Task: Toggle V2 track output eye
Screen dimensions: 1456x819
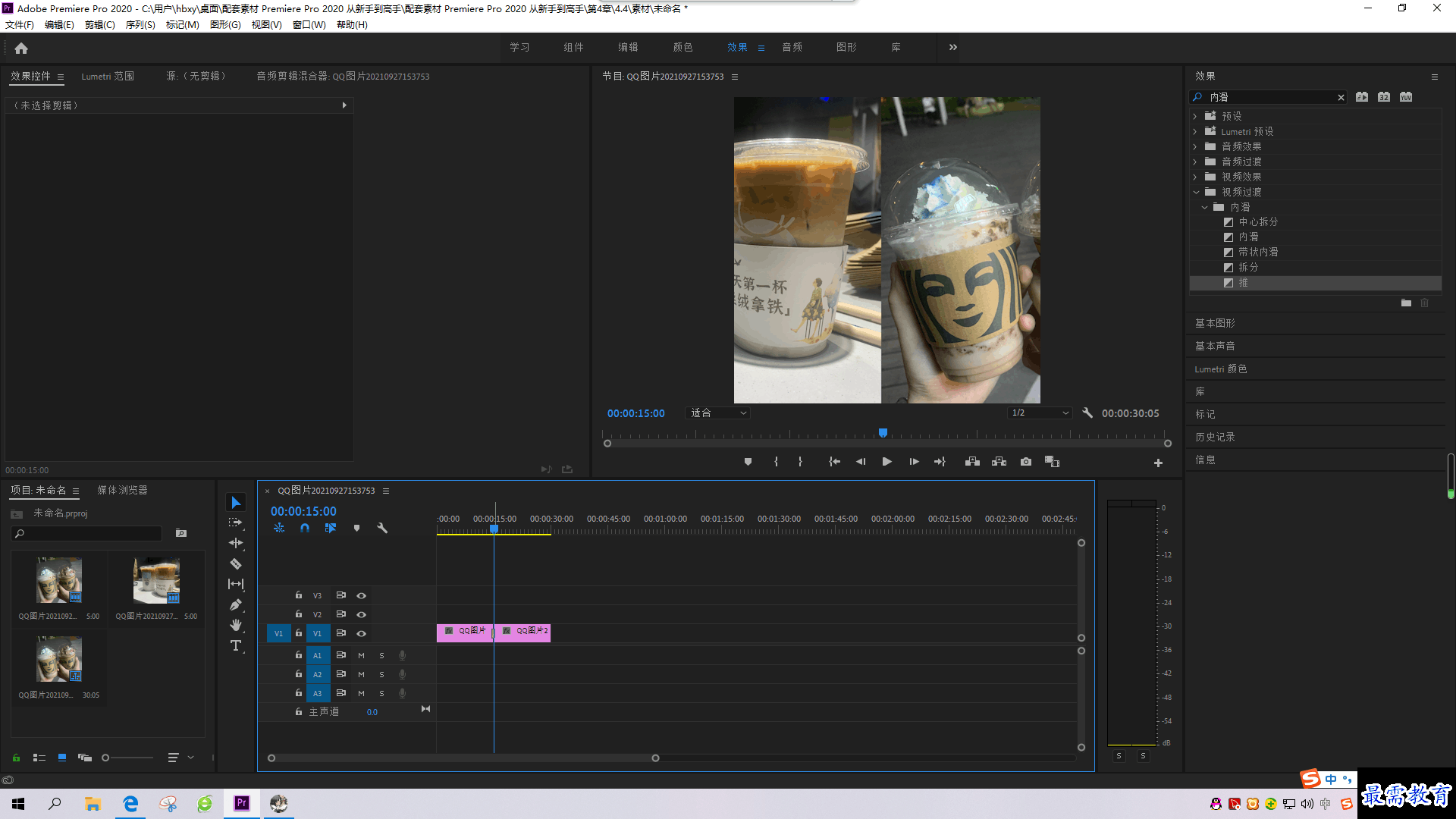Action: pyautogui.click(x=362, y=615)
